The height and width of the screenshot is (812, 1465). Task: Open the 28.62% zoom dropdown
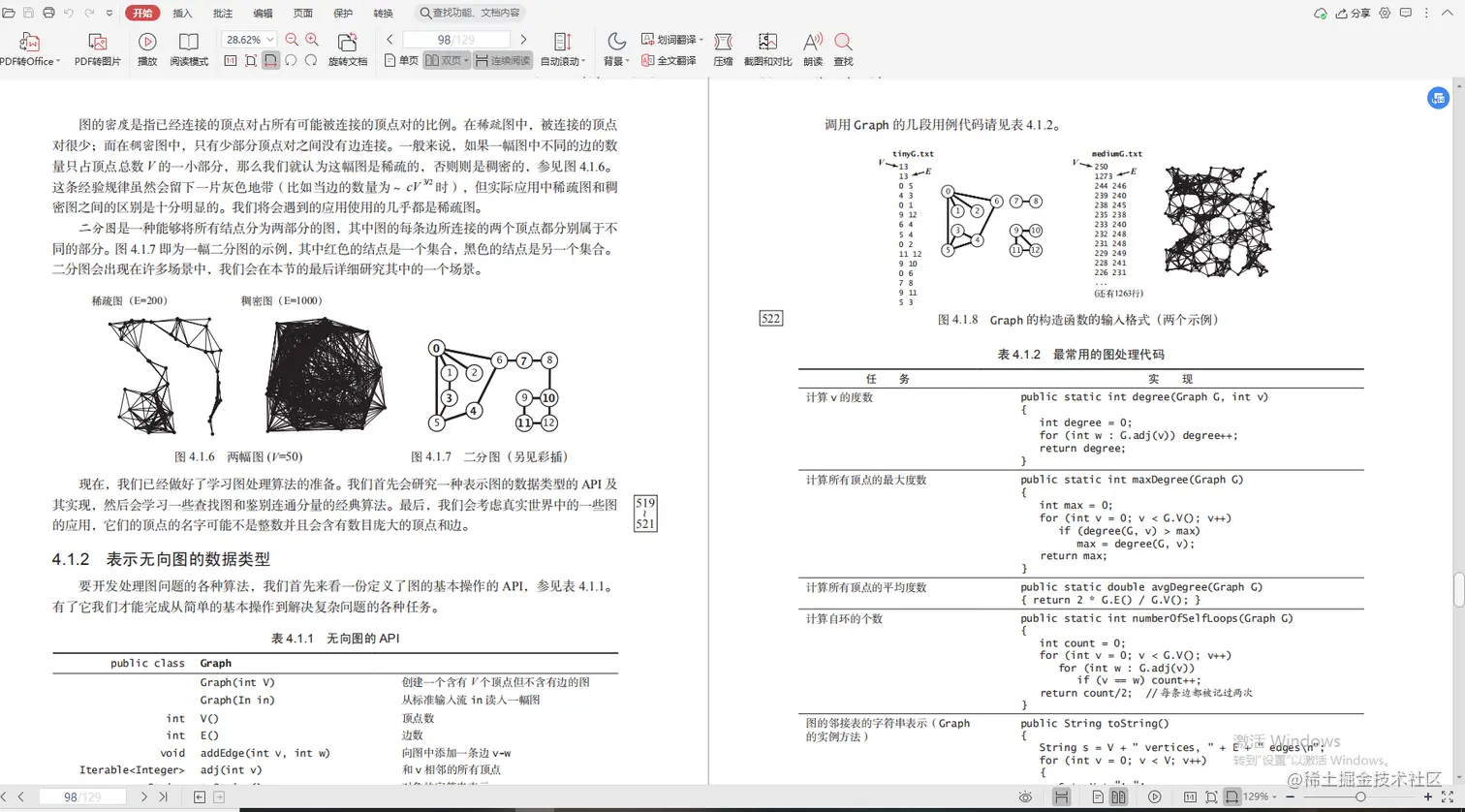tap(269, 40)
